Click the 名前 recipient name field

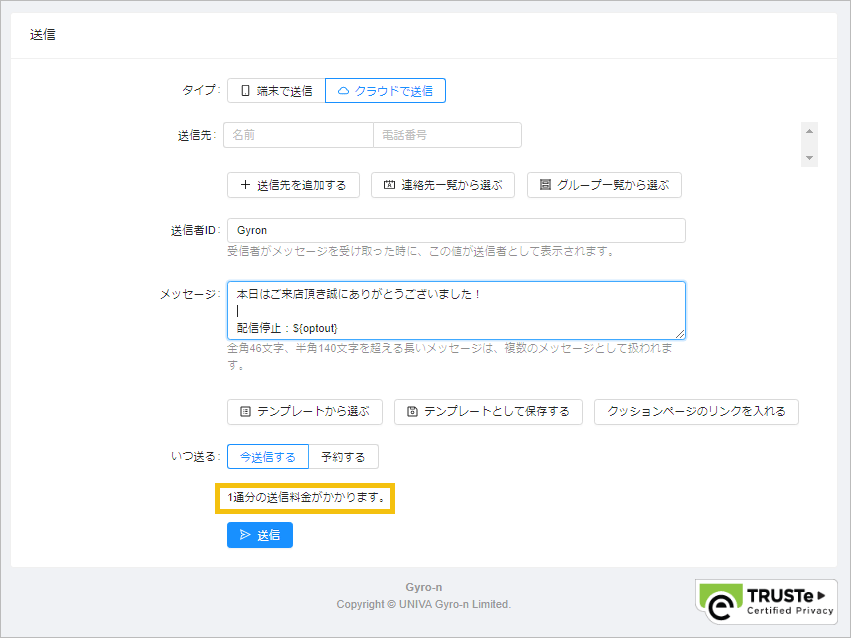click(x=298, y=135)
